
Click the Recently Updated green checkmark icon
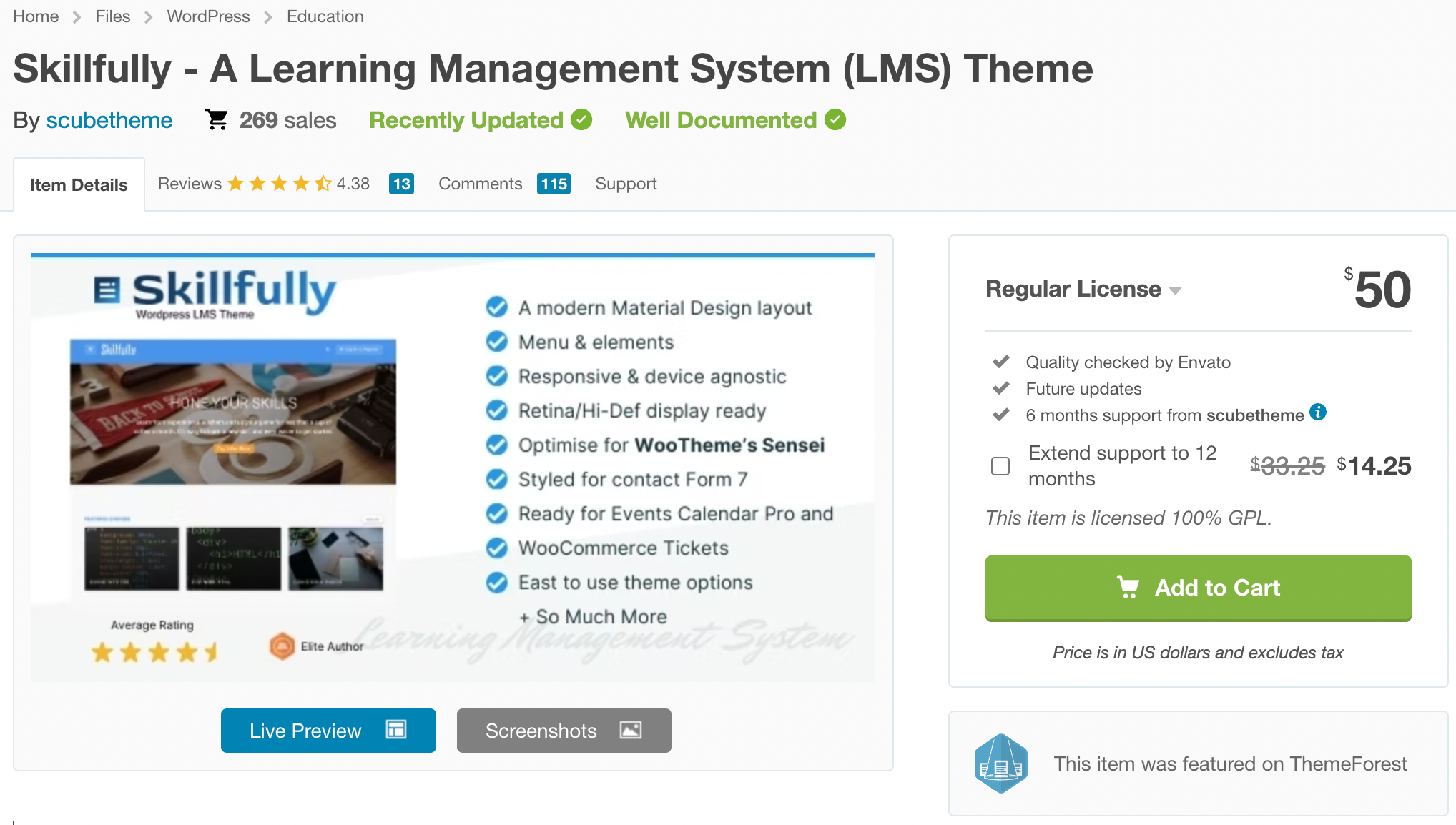[581, 119]
